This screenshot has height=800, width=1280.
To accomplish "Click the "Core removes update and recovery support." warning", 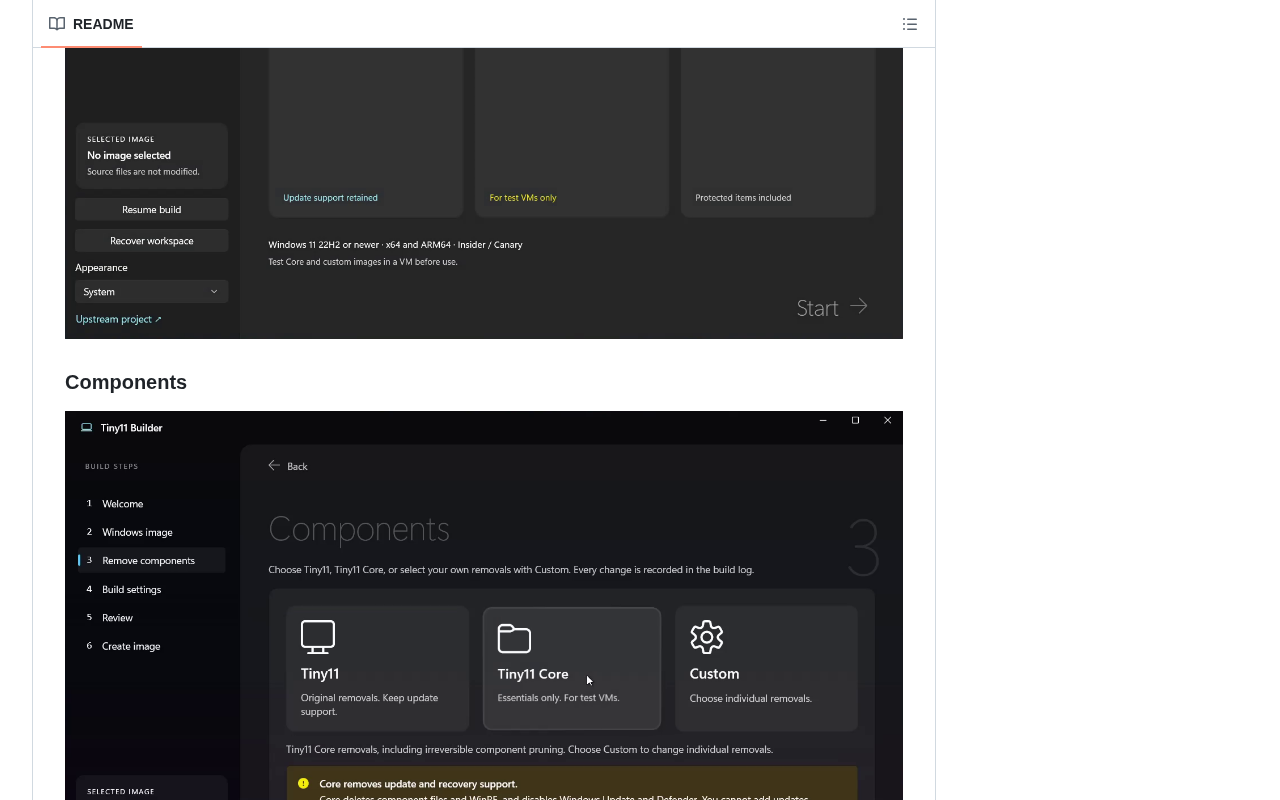I will [418, 784].
